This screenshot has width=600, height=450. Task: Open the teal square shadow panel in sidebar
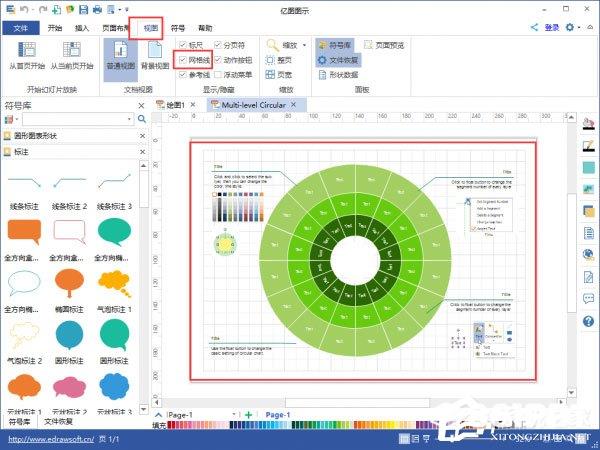pos(589,168)
